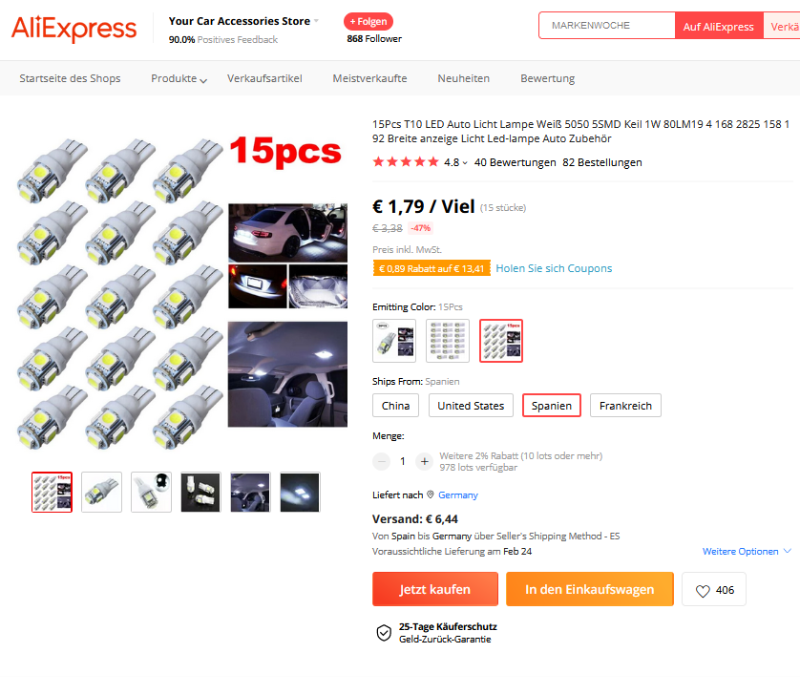This screenshot has width=800, height=677.
Task: Click Holen Sie sich Coupons link
Action: 554,268
